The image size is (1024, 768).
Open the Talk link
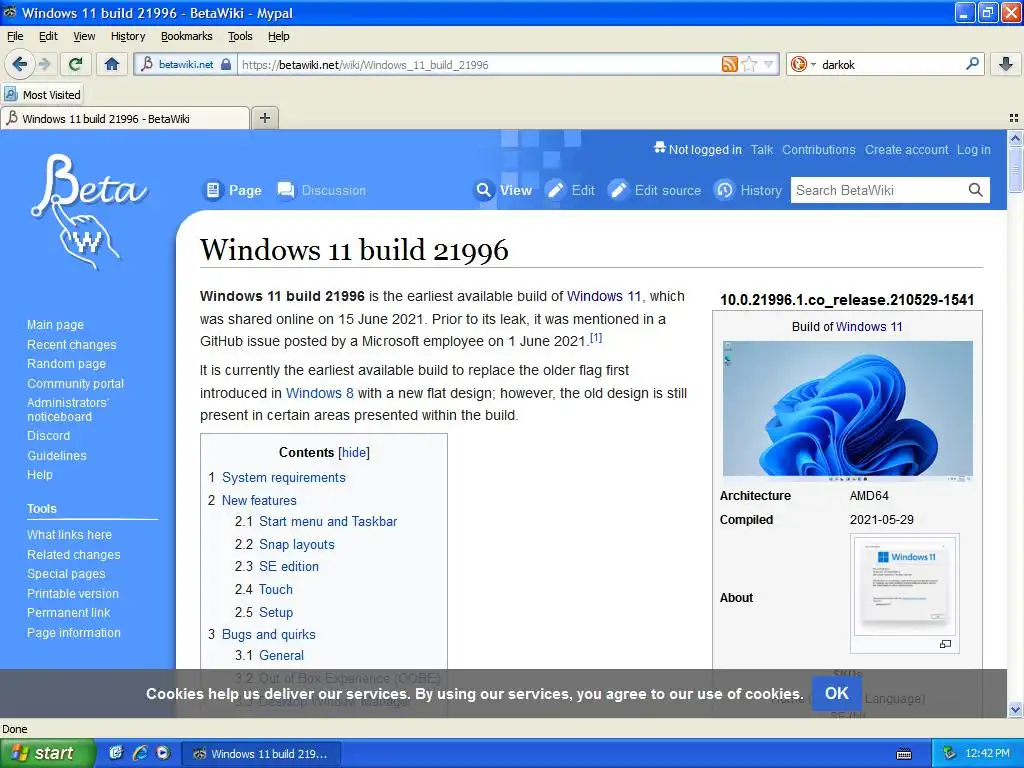pyautogui.click(x=761, y=150)
